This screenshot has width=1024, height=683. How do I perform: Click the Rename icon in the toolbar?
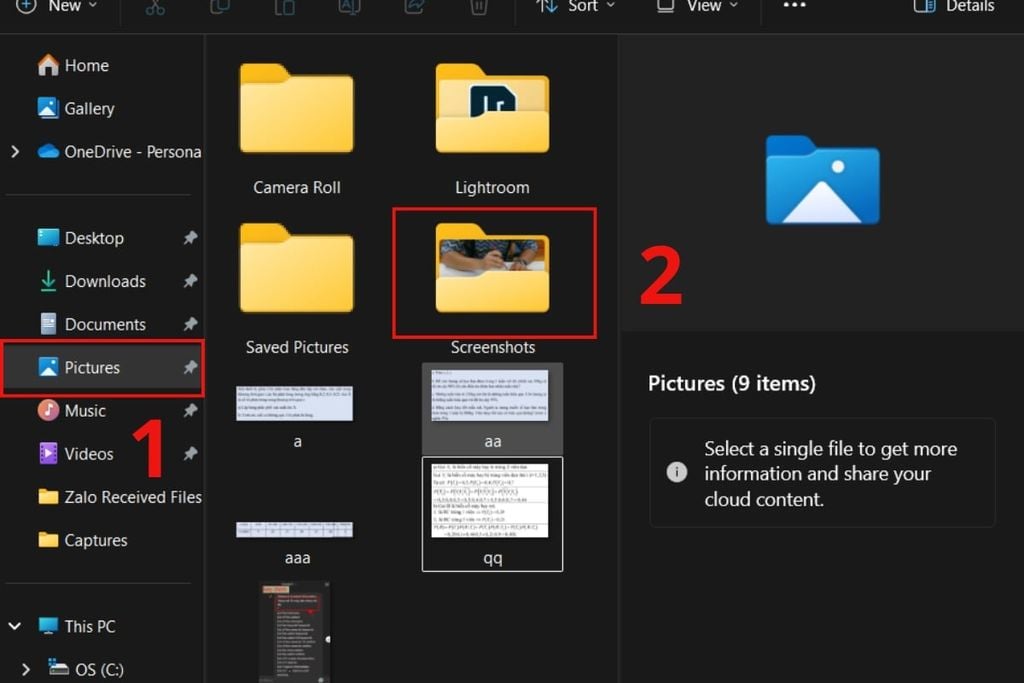point(349,7)
